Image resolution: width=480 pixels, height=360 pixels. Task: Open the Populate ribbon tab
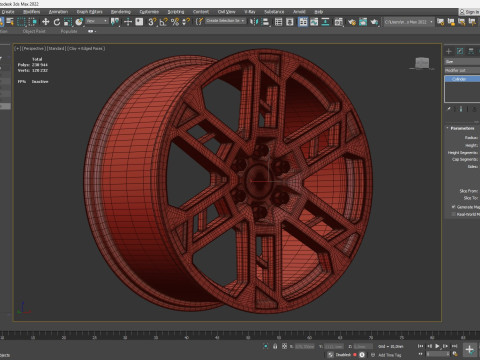click(69, 31)
